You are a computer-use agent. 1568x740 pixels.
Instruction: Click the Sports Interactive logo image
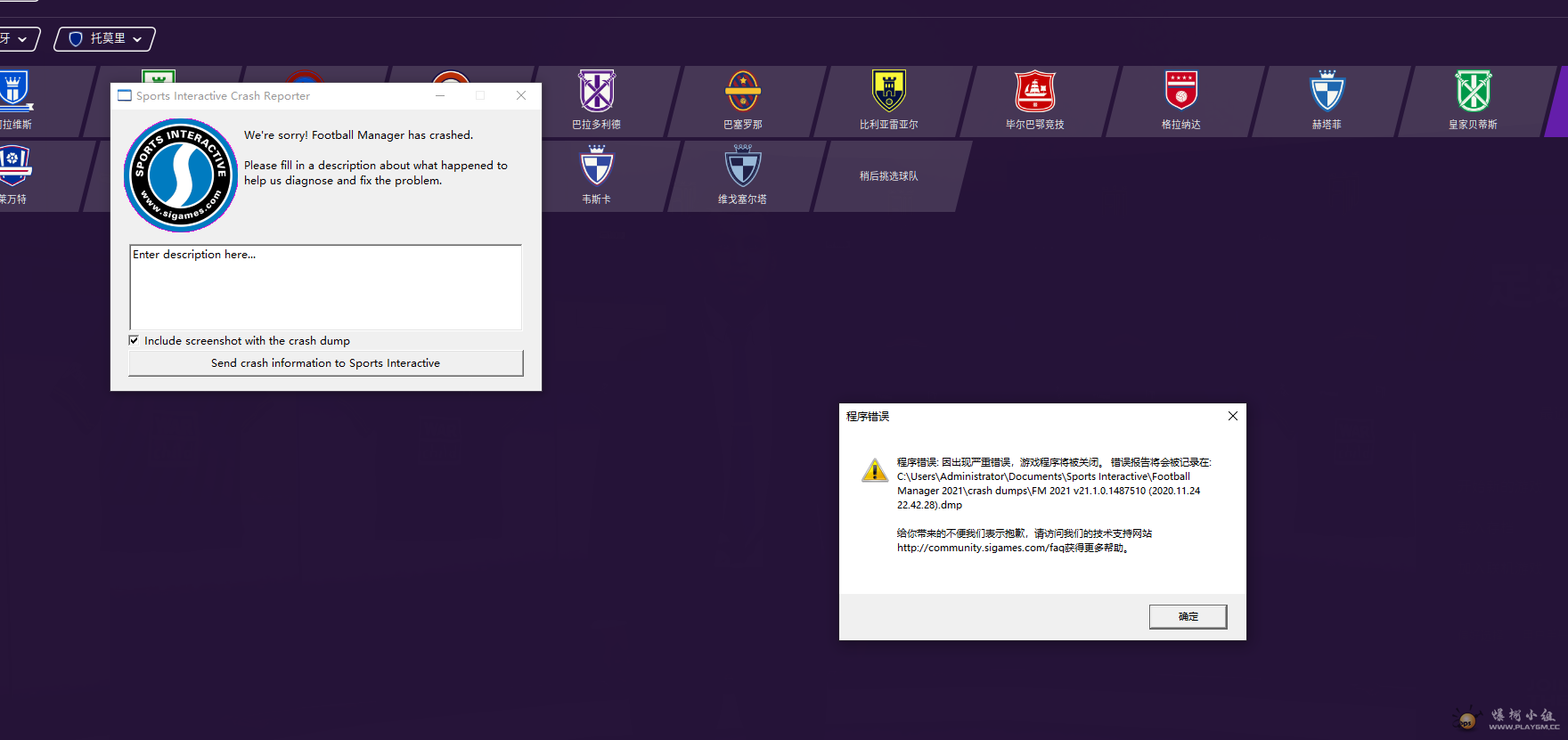[181, 175]
